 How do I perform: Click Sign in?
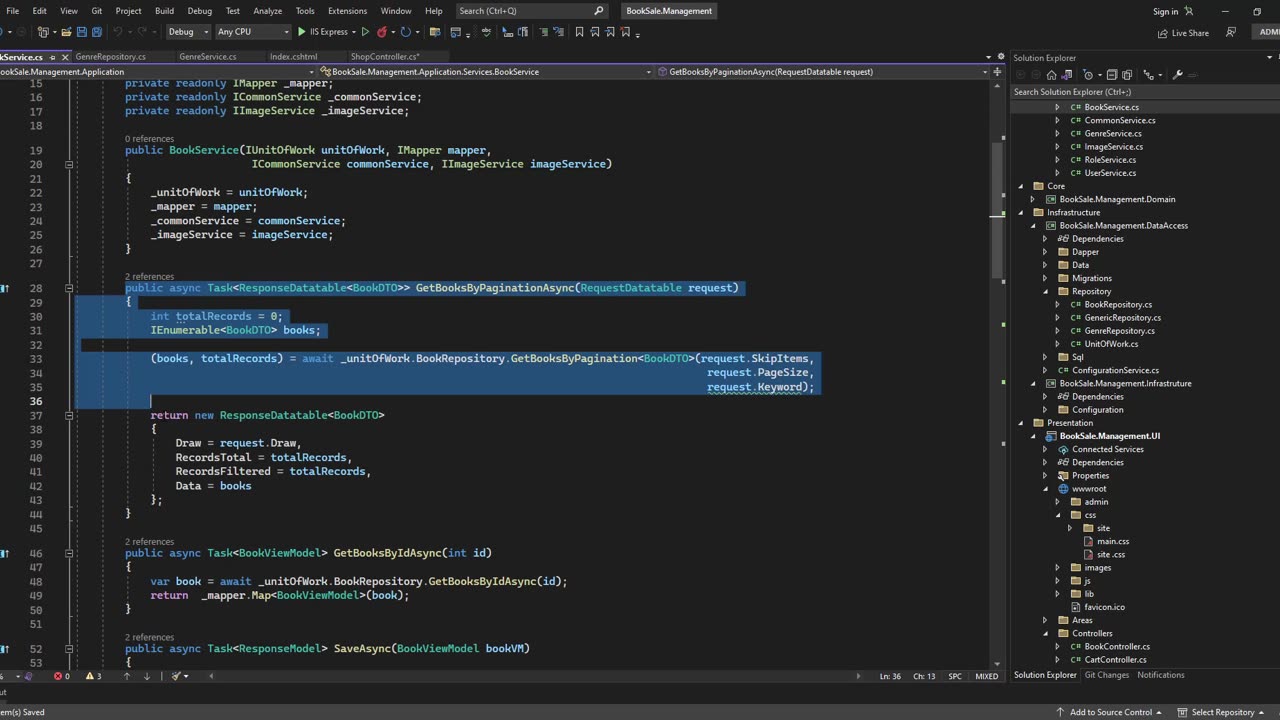click(1173, 11)
